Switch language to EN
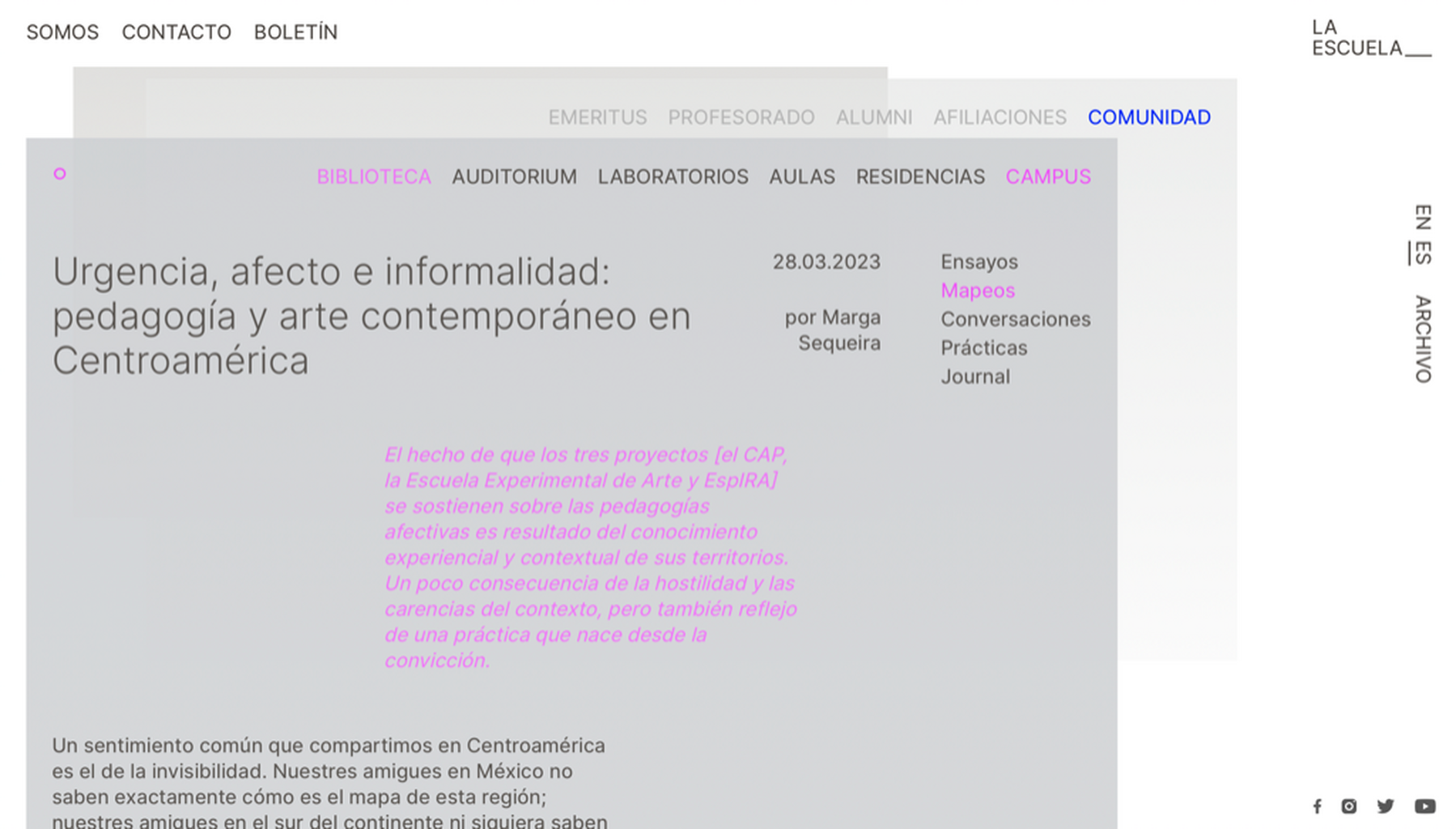The image size is (1456, 829). [x=1423, y=217]
